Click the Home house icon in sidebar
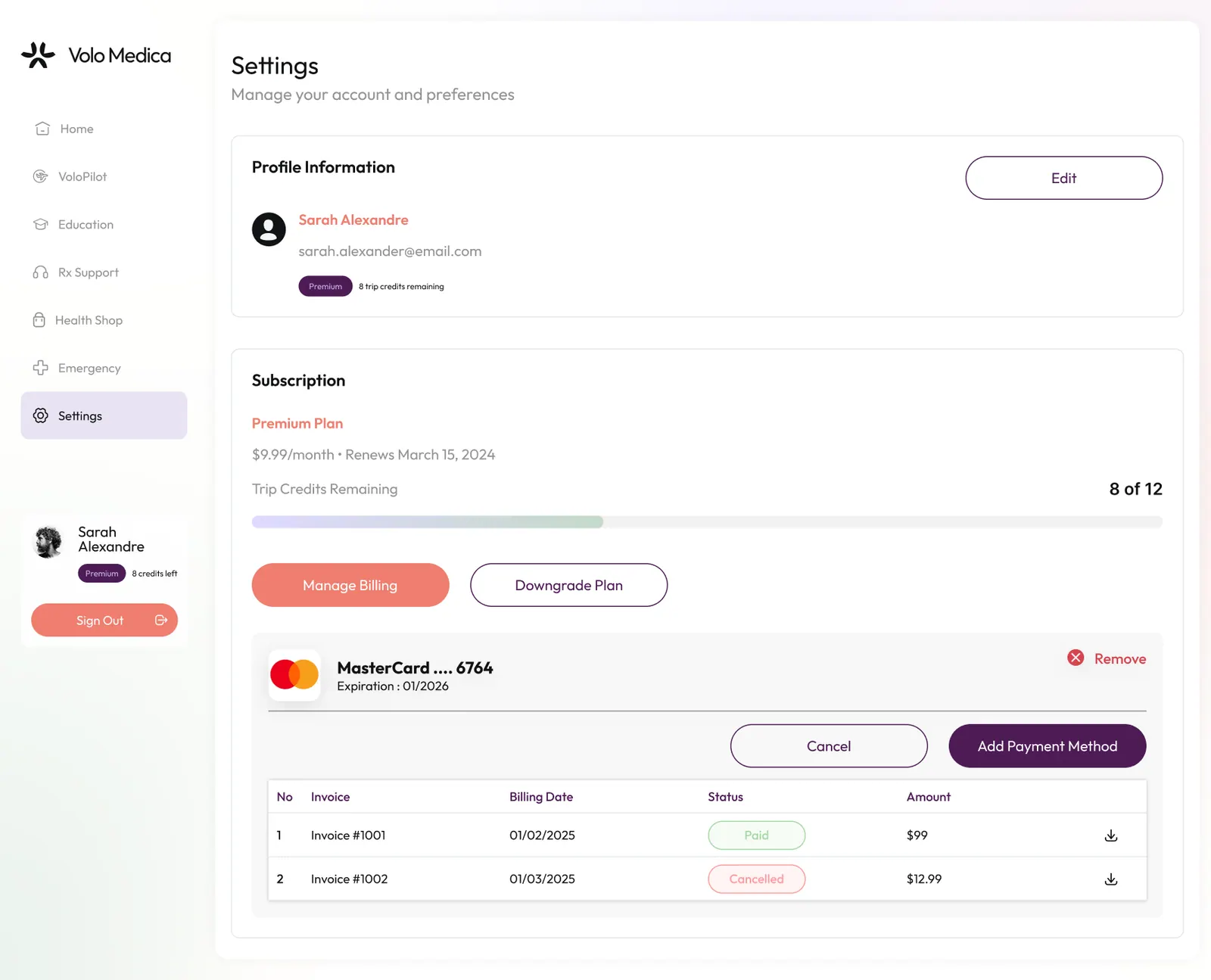This screenshot has height=980, width=1211. pyautogui.click(x=42, y=129)
